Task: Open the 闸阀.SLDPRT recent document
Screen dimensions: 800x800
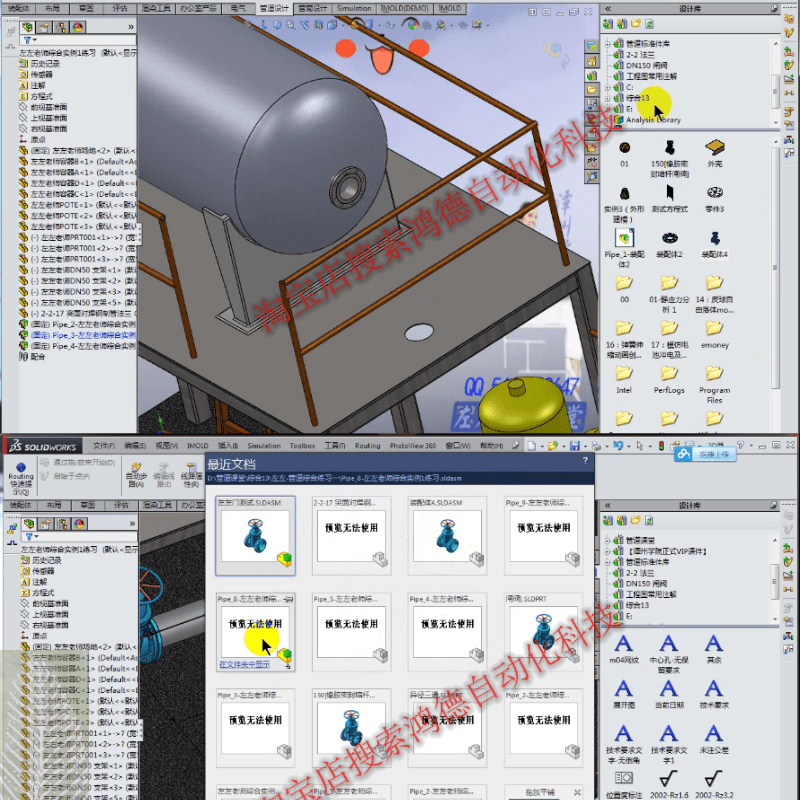Action: 543,632
